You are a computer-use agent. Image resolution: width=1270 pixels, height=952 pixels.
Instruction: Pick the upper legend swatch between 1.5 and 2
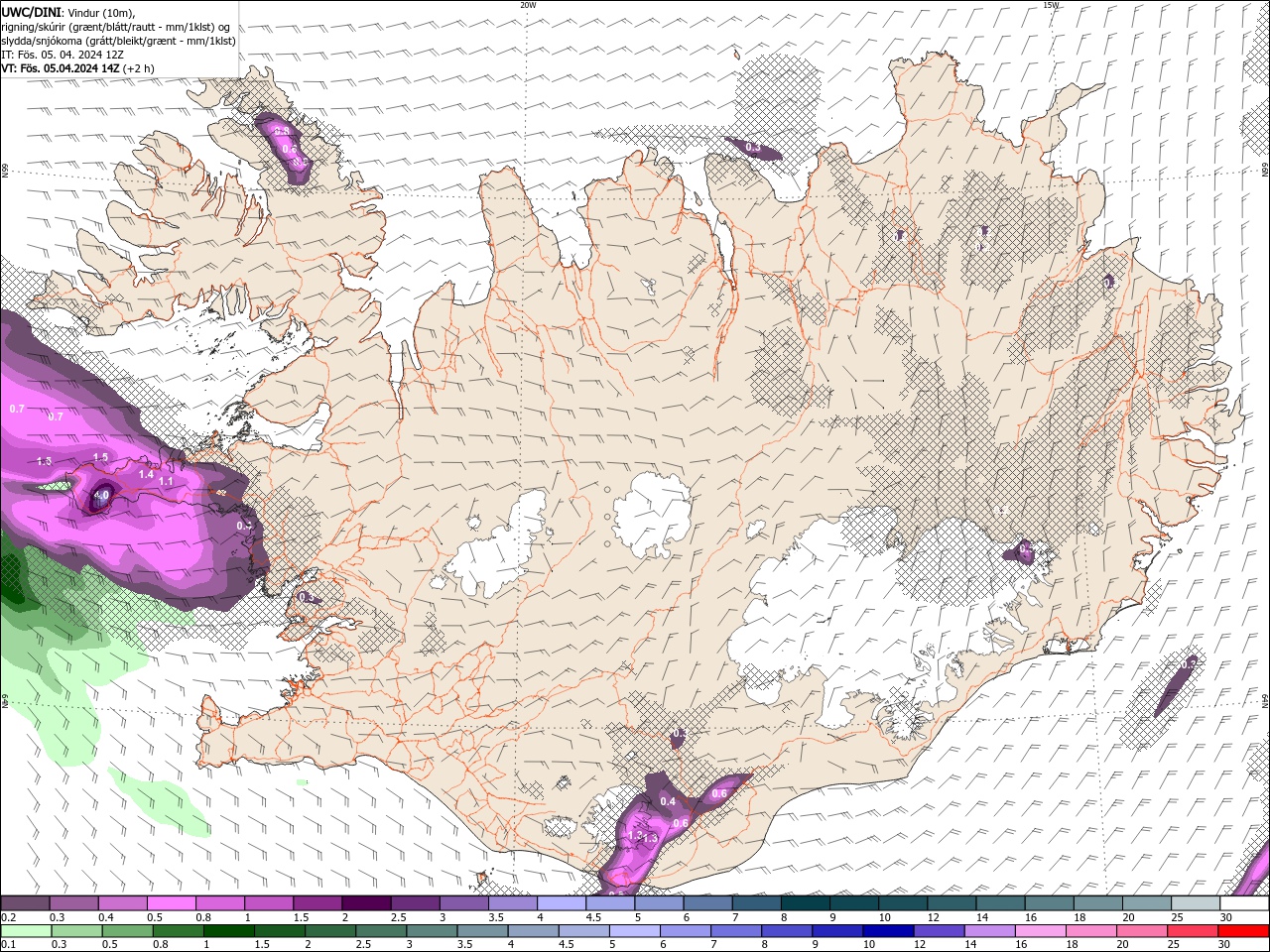pos(317,903)
